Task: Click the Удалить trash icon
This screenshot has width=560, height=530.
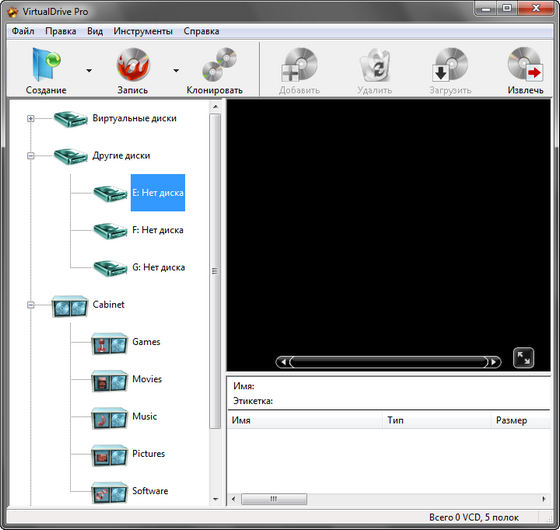Action: click(x=375, y=65)
